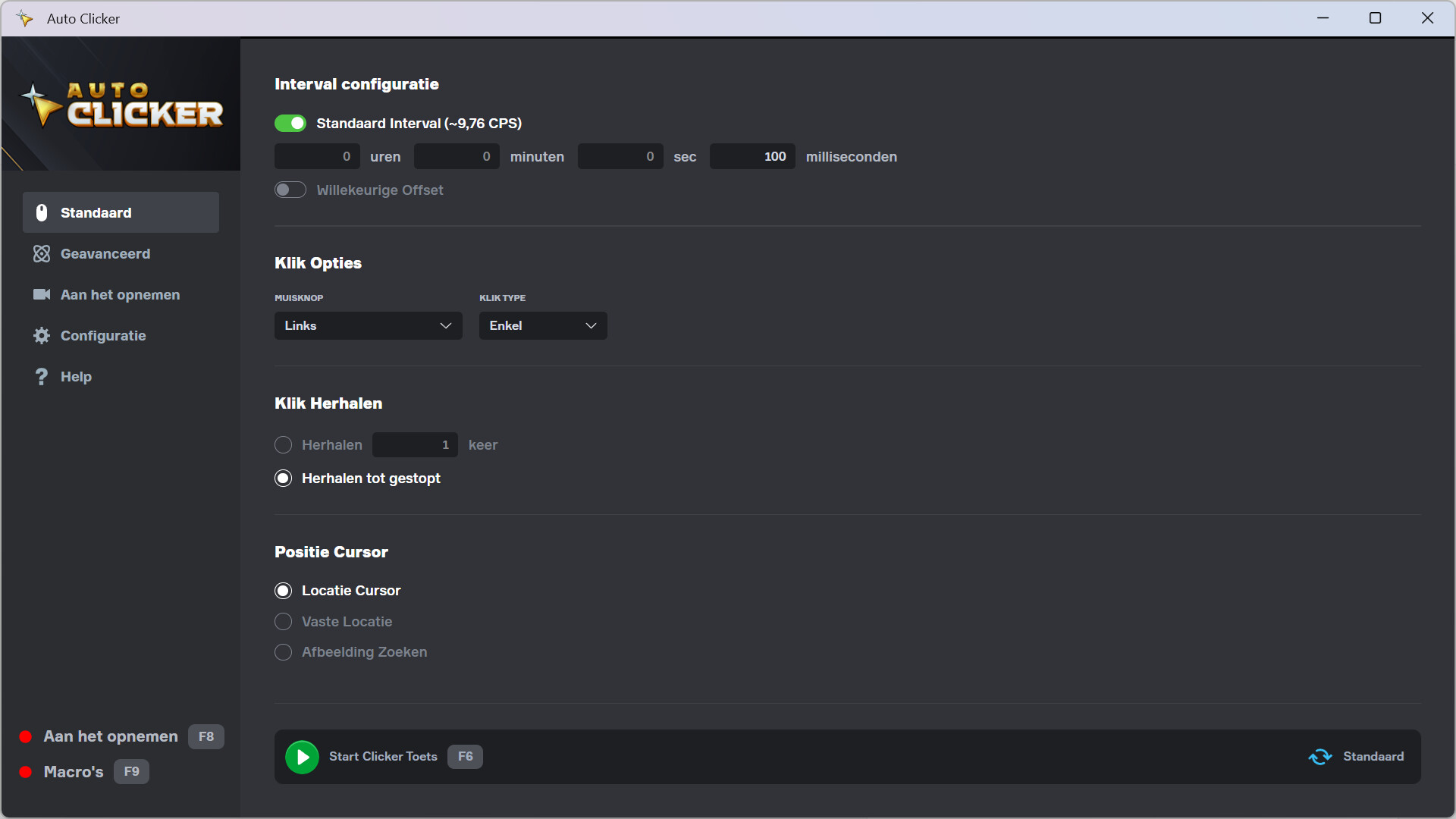Choose the Afbeelding Zoeken radio option

[283, 651]
